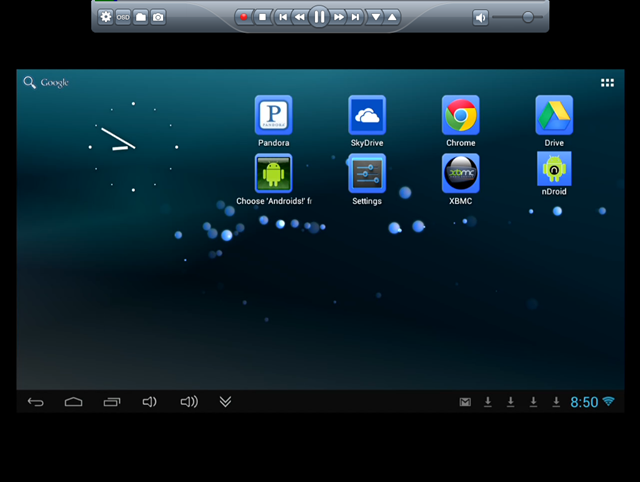Open the recent apps navigation button
The height and width of the screenshot is (482, 640).
(x=111, y=402)
